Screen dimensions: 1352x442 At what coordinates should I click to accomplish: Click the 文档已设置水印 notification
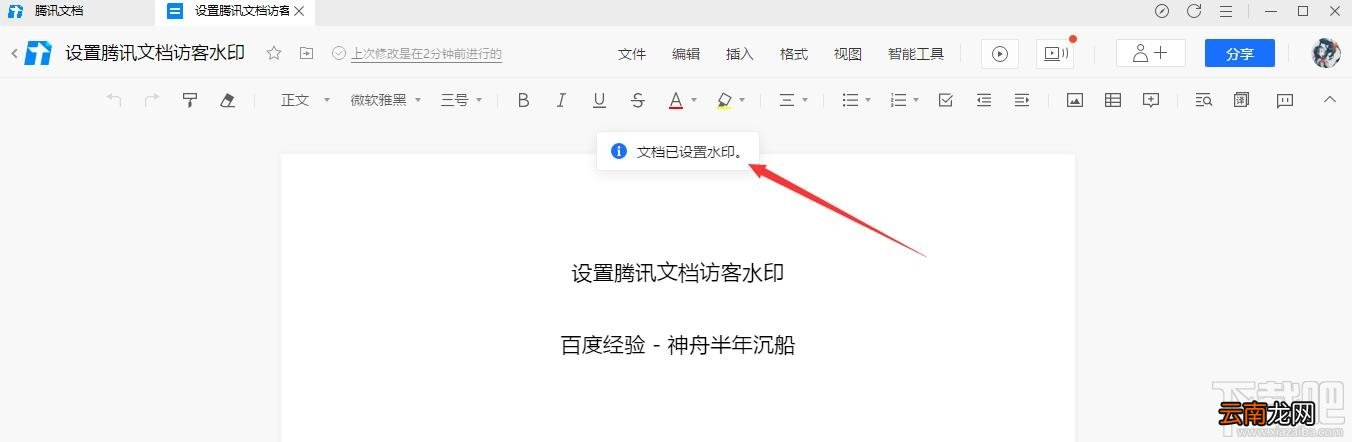pyautogui.click(x=677, y=152)
